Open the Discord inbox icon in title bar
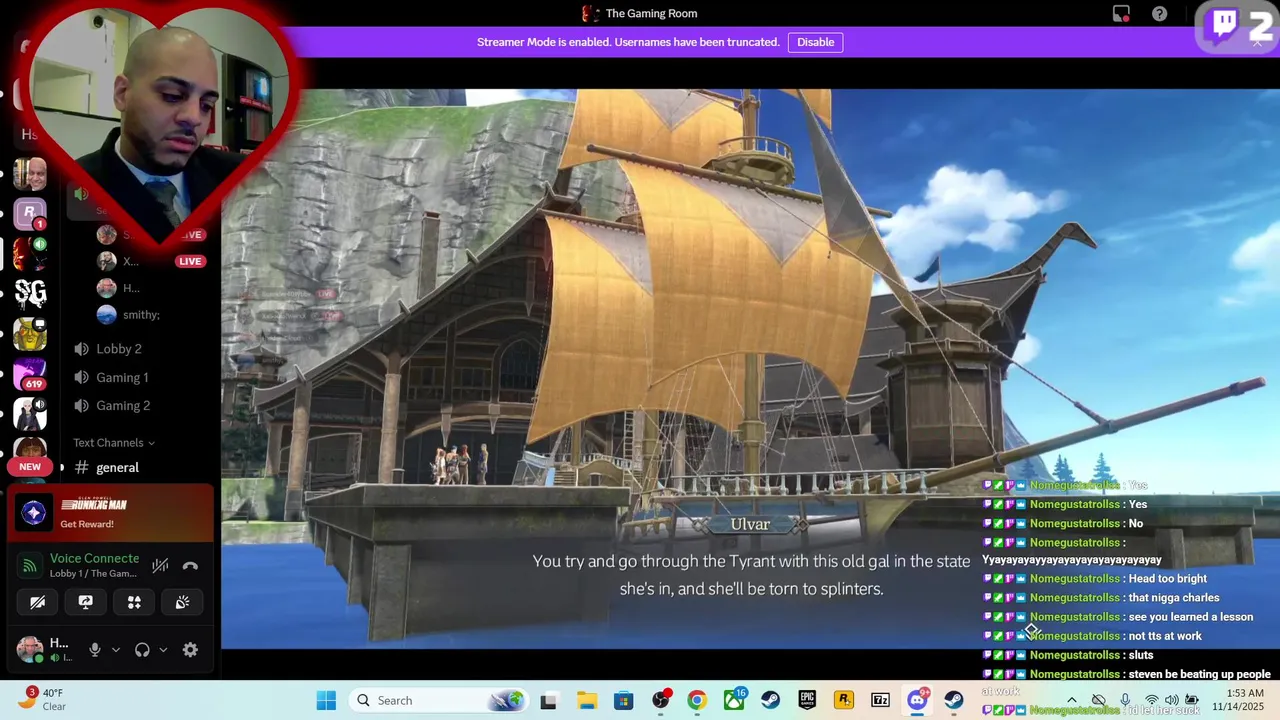The width and height of the screenshot is (1280, 720). click(1121, 14)
